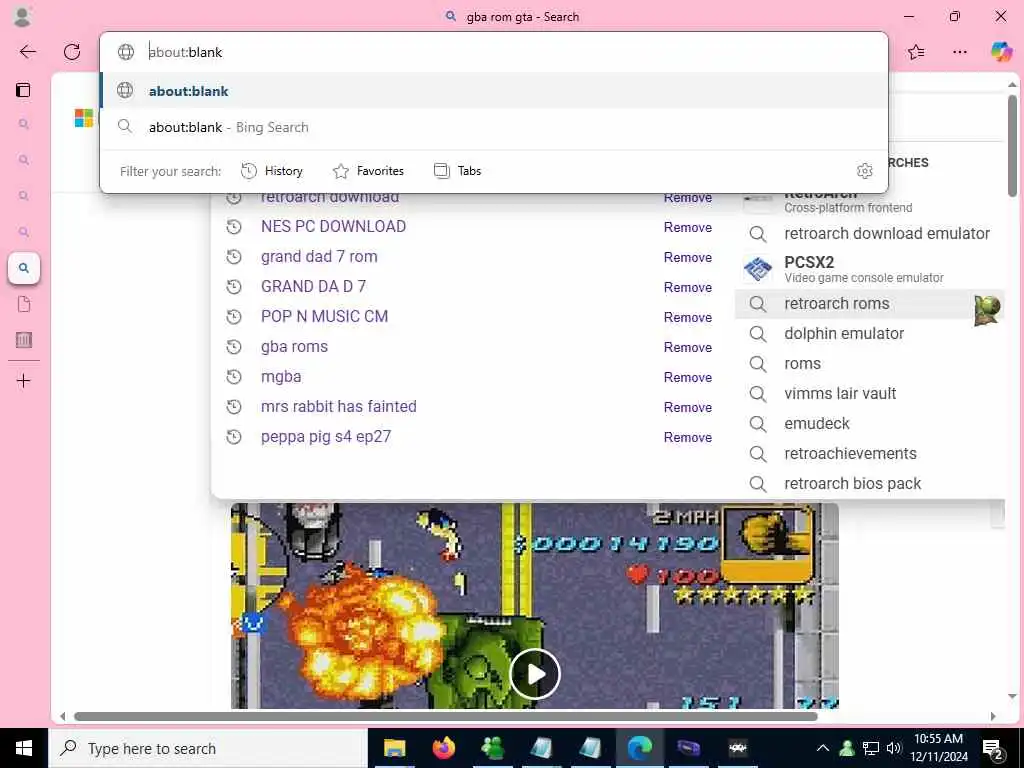Pick about:blank - Bing Search suggestion
Screen dimensions: 1024x768
click(494, 127)
